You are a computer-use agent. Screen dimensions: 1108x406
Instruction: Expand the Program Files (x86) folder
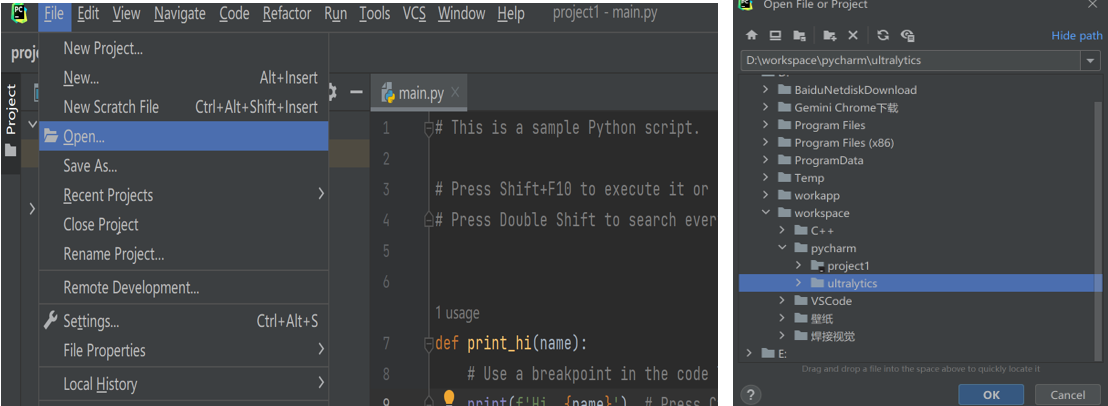tap(765, 143)
